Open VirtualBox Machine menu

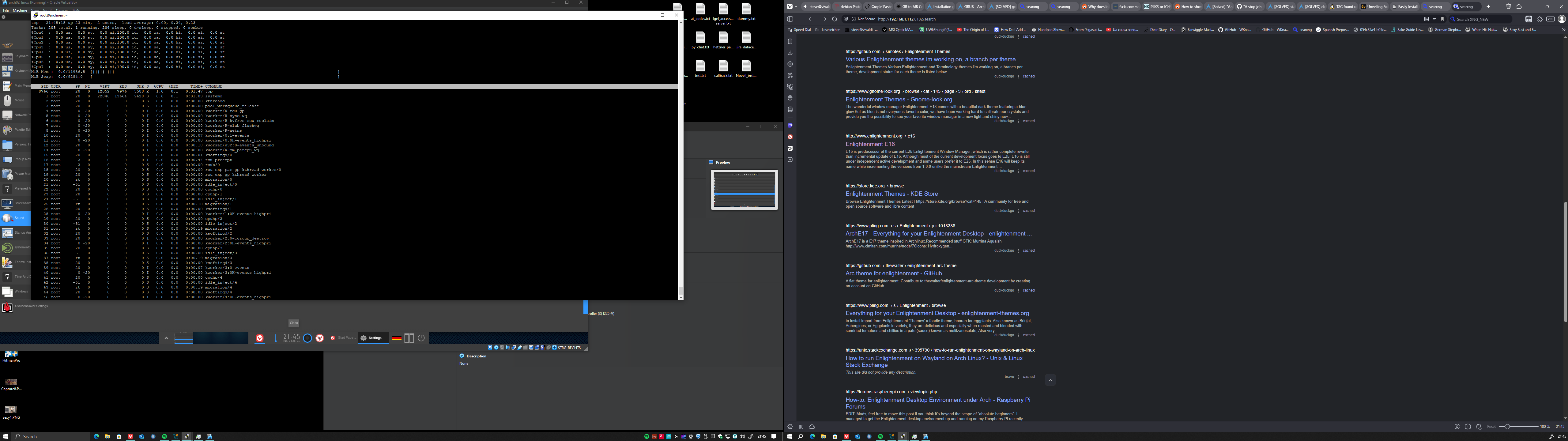tap(20, 10)
